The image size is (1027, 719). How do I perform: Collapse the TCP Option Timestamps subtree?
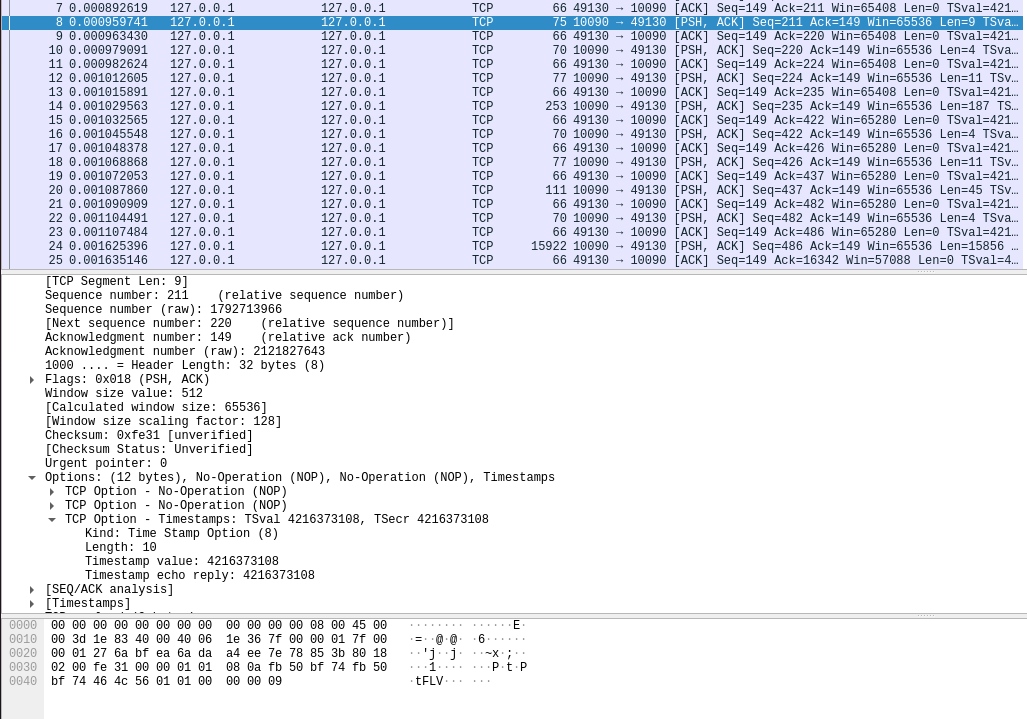[x=52, y=519]
